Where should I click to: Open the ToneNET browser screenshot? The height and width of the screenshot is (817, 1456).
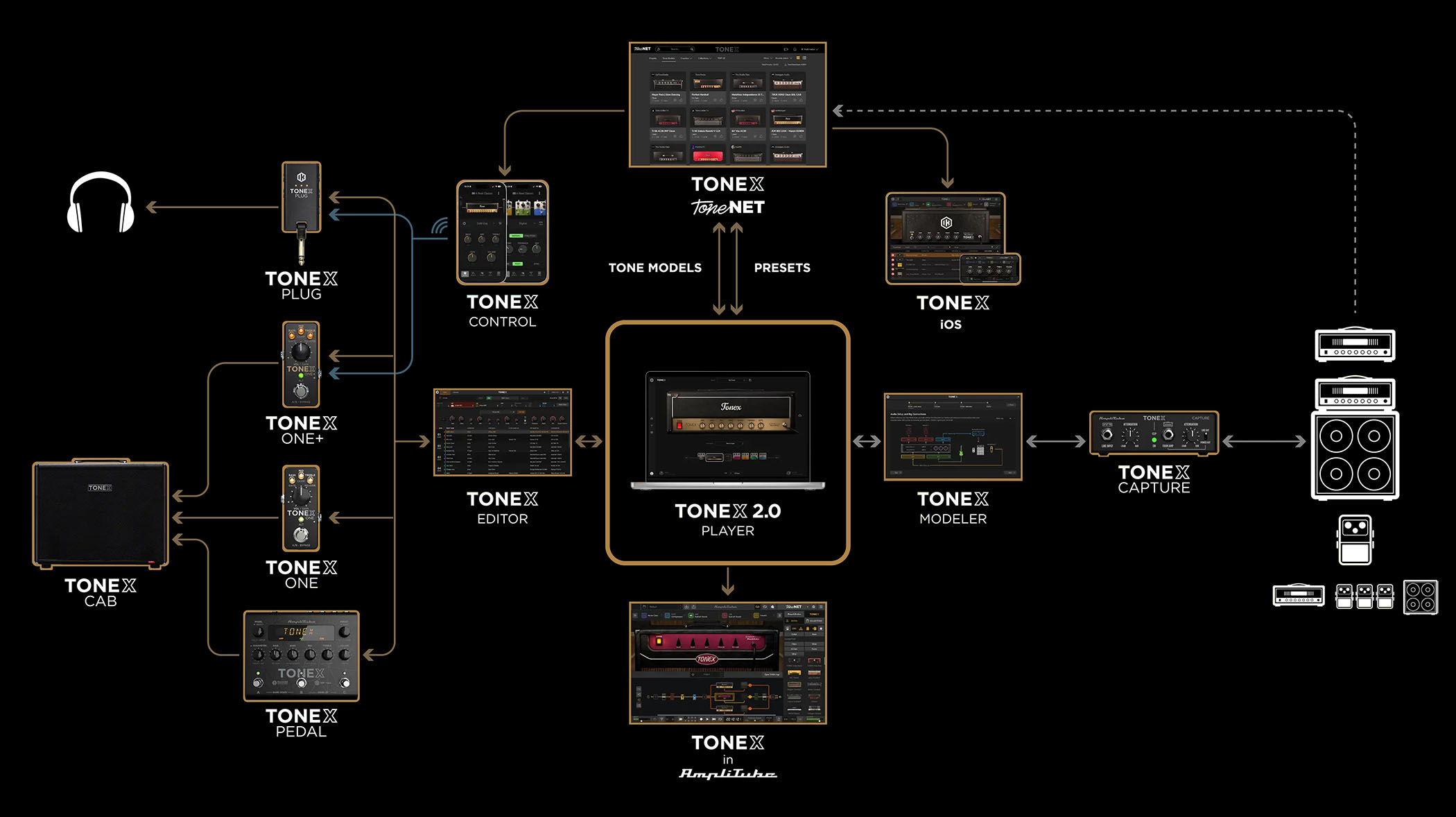727,105
